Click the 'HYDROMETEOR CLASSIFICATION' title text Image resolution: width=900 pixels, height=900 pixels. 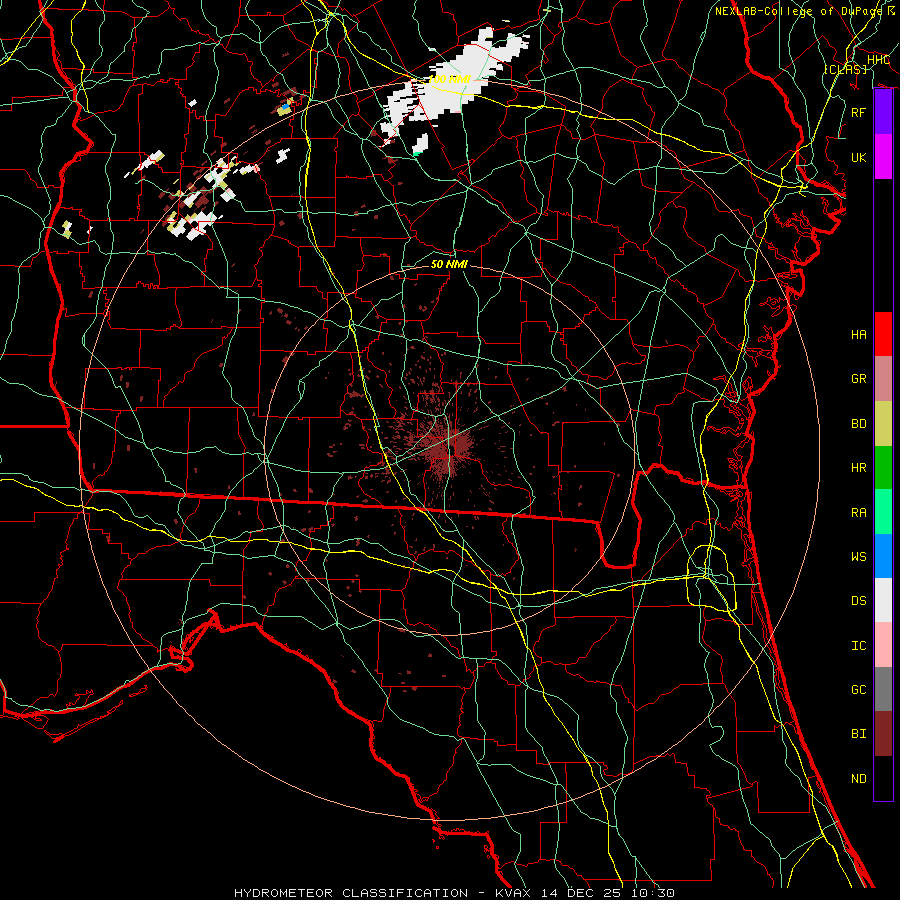click(x=351, y=893)
